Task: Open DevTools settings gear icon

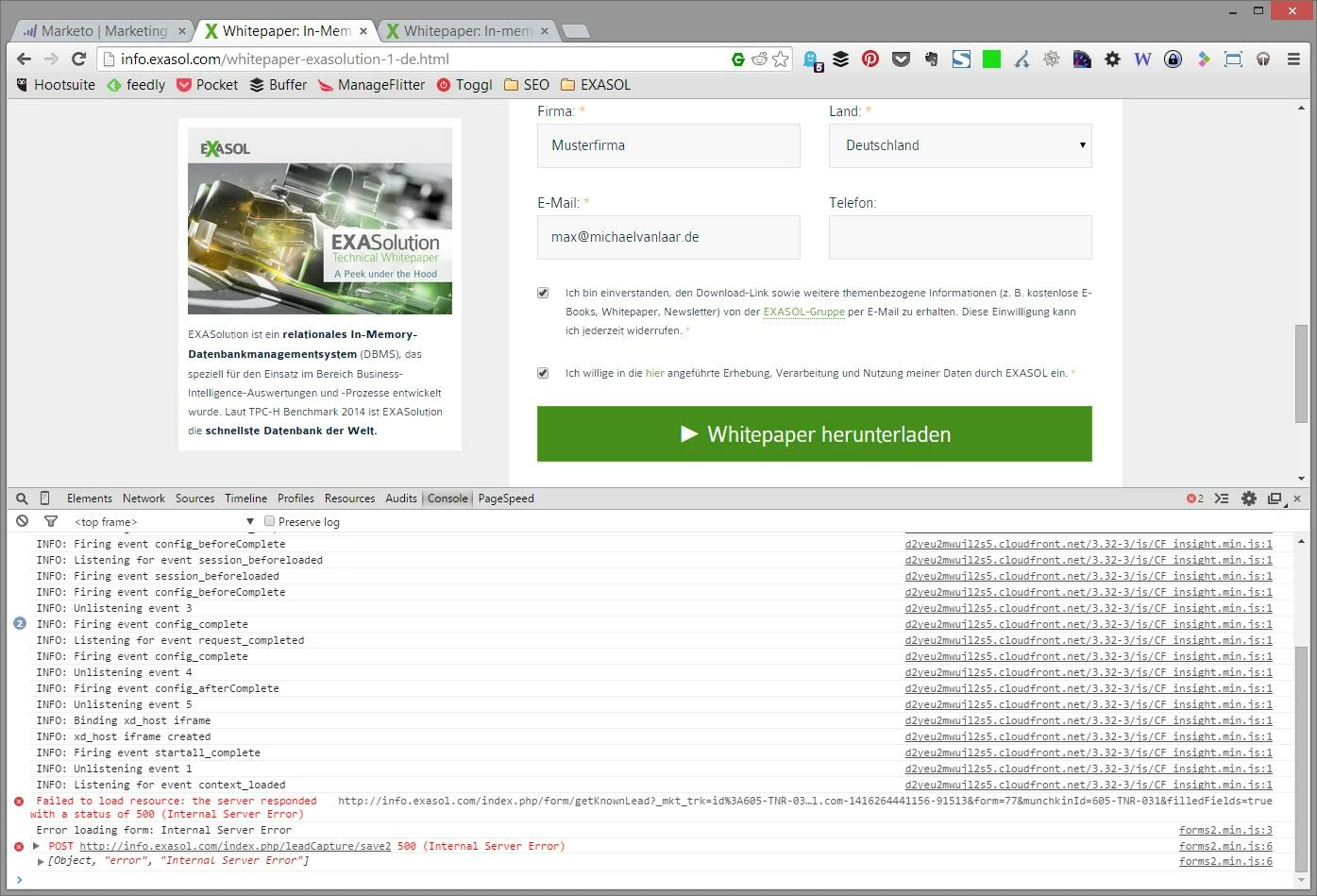Action: [x=1248, y=499]
